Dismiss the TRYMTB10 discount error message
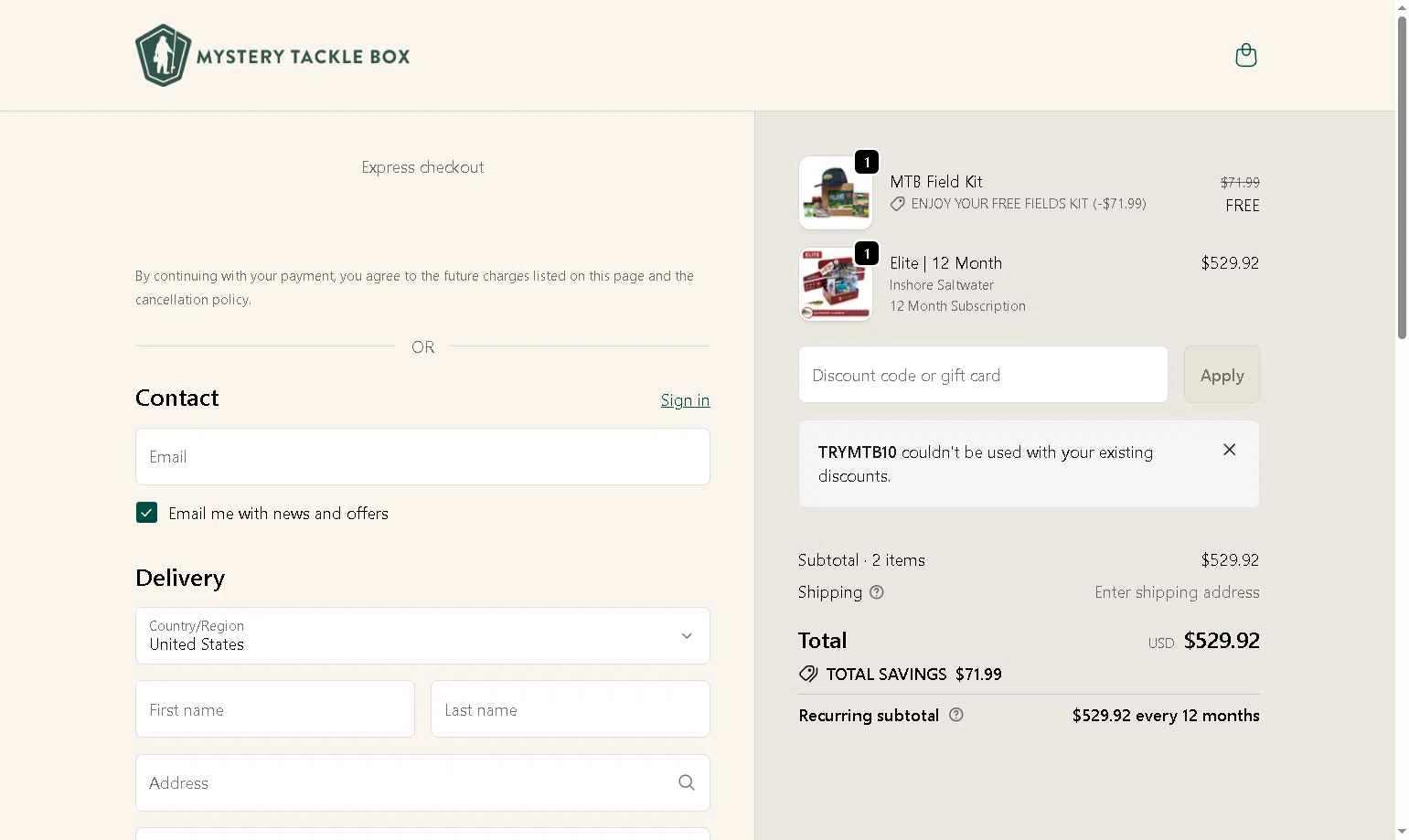 click(x=1229, y=450)
